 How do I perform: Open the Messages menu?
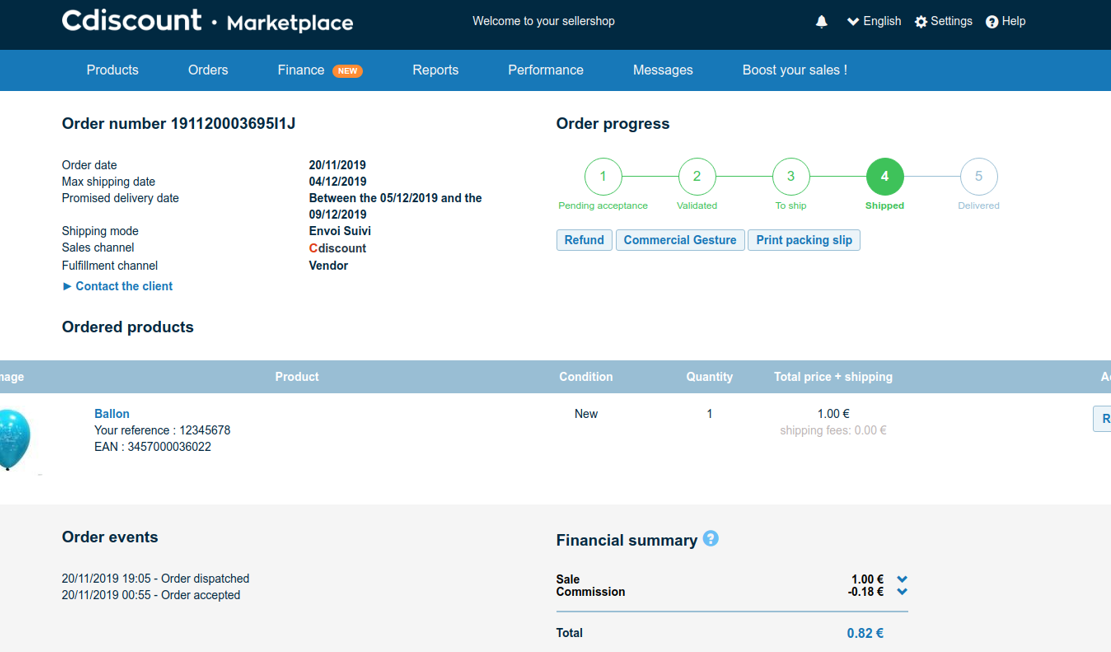[x=663, y=70]
